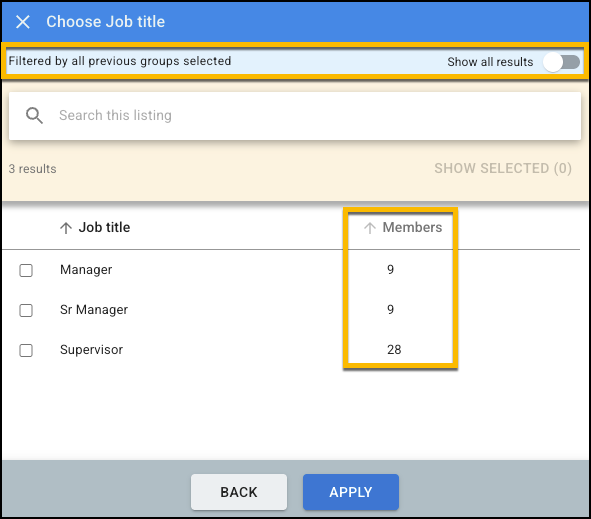The height and width of the screenshot is (519, 591).
Task: Select the Supervisor row label
Action: [91, 350]
